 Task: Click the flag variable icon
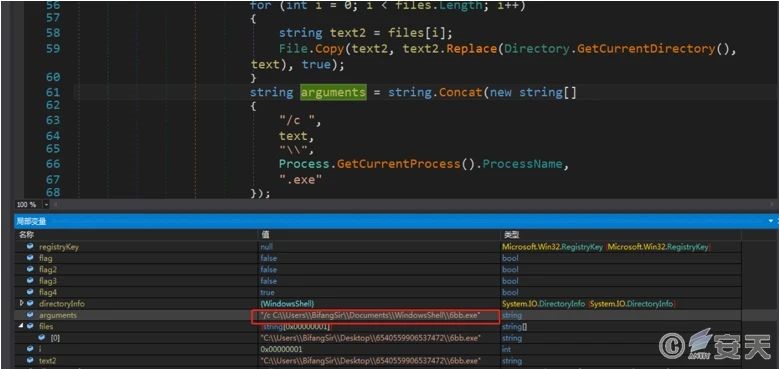click(30, 258)
